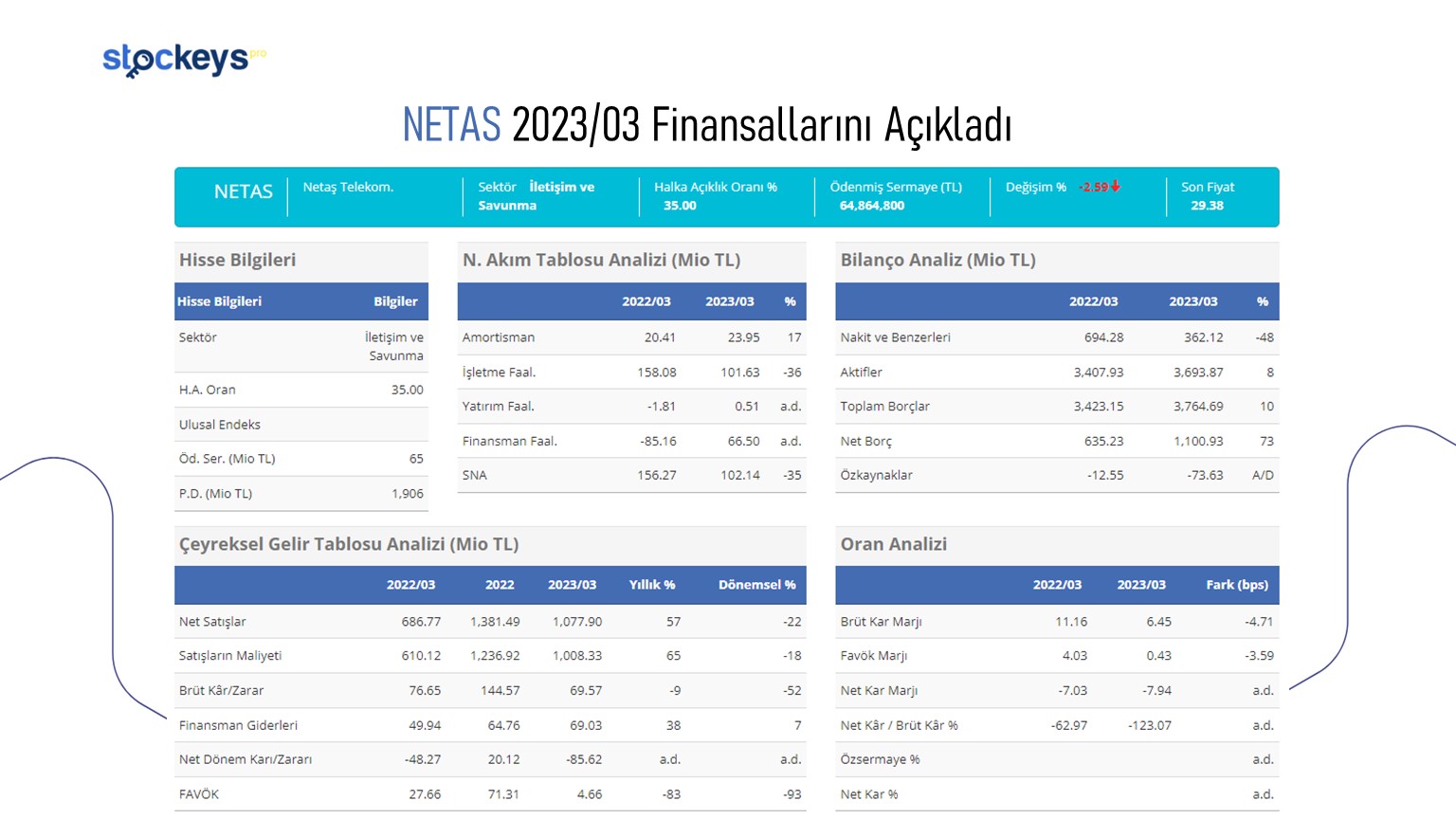The width and height of the screenshot is (1456, 819).
Task: Click the Fark (bps) column header
Action: pos(1237,585)
